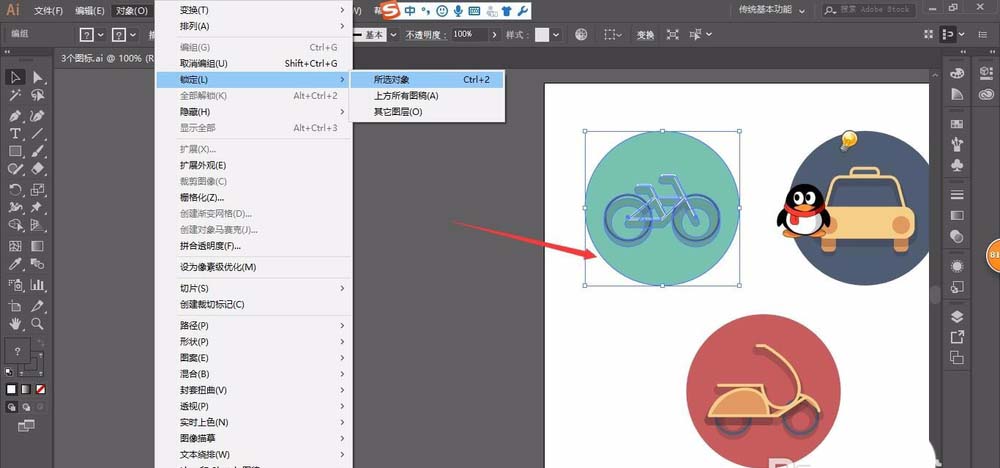The height and width of the screenshot is (468, 1000).
Task: Open the Swatches grid panel icon
Action: [957, 124]
